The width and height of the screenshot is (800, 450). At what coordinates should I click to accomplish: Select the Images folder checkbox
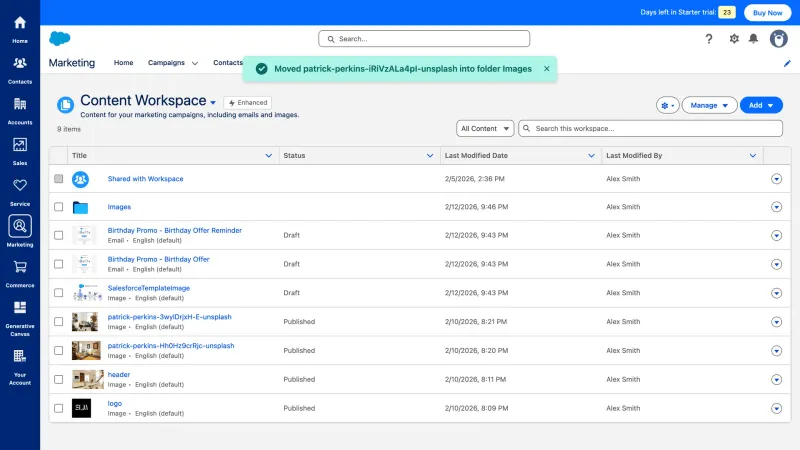click(59, 207)
